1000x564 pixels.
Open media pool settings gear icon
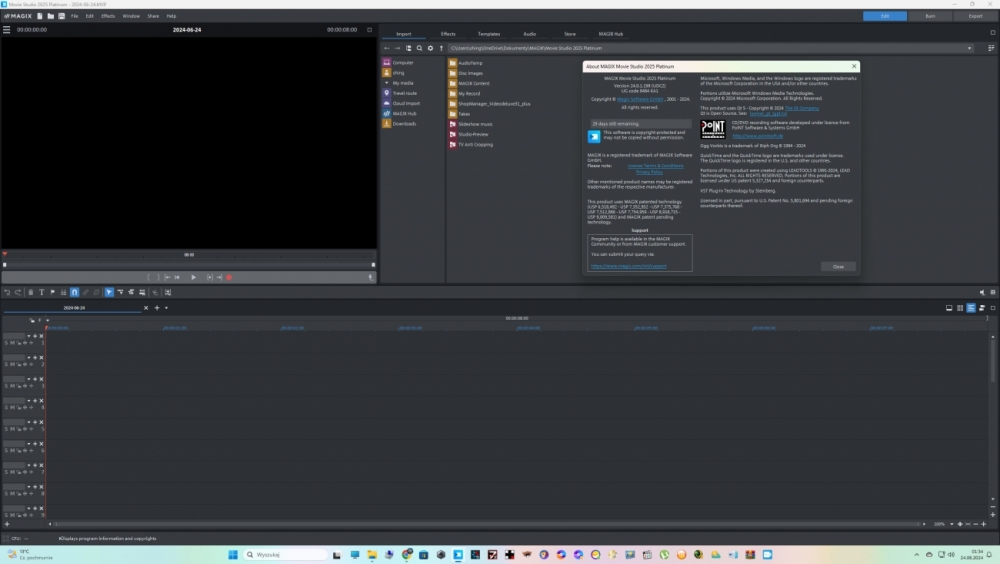tap(430, 48)
